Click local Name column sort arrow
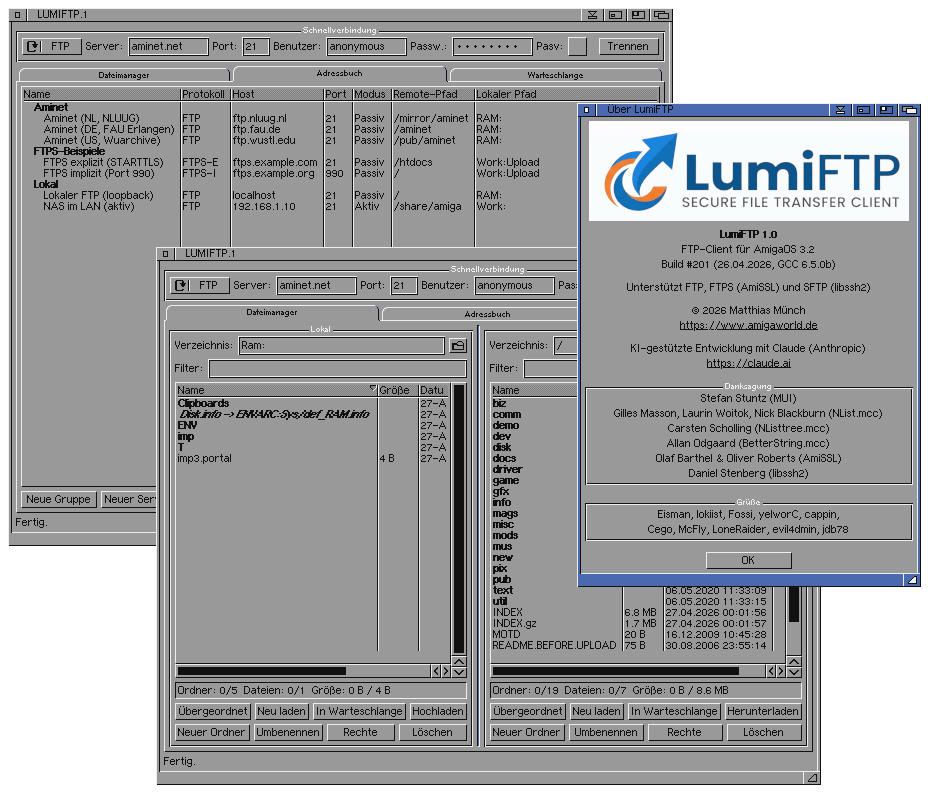 click(373, 389)
